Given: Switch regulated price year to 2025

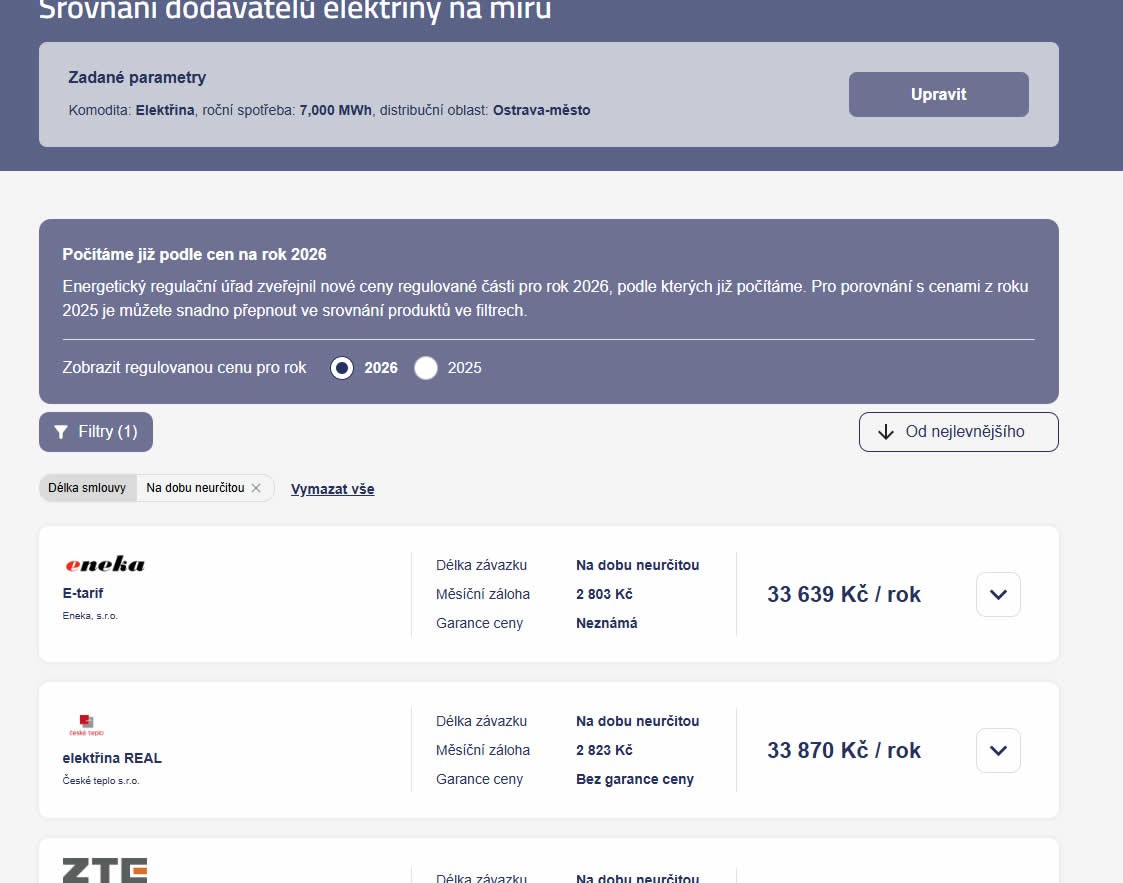Looking at the screenshot, I should point(426,368).
